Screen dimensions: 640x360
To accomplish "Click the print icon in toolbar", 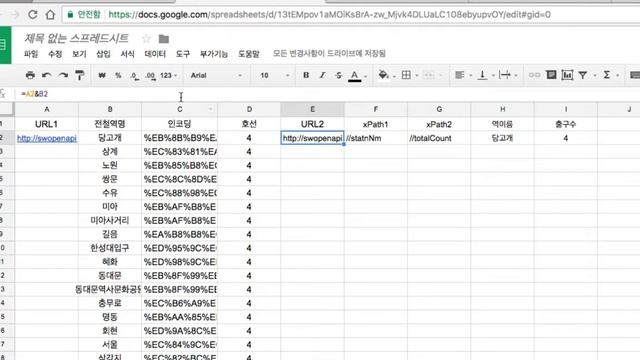I will [30, 75].
